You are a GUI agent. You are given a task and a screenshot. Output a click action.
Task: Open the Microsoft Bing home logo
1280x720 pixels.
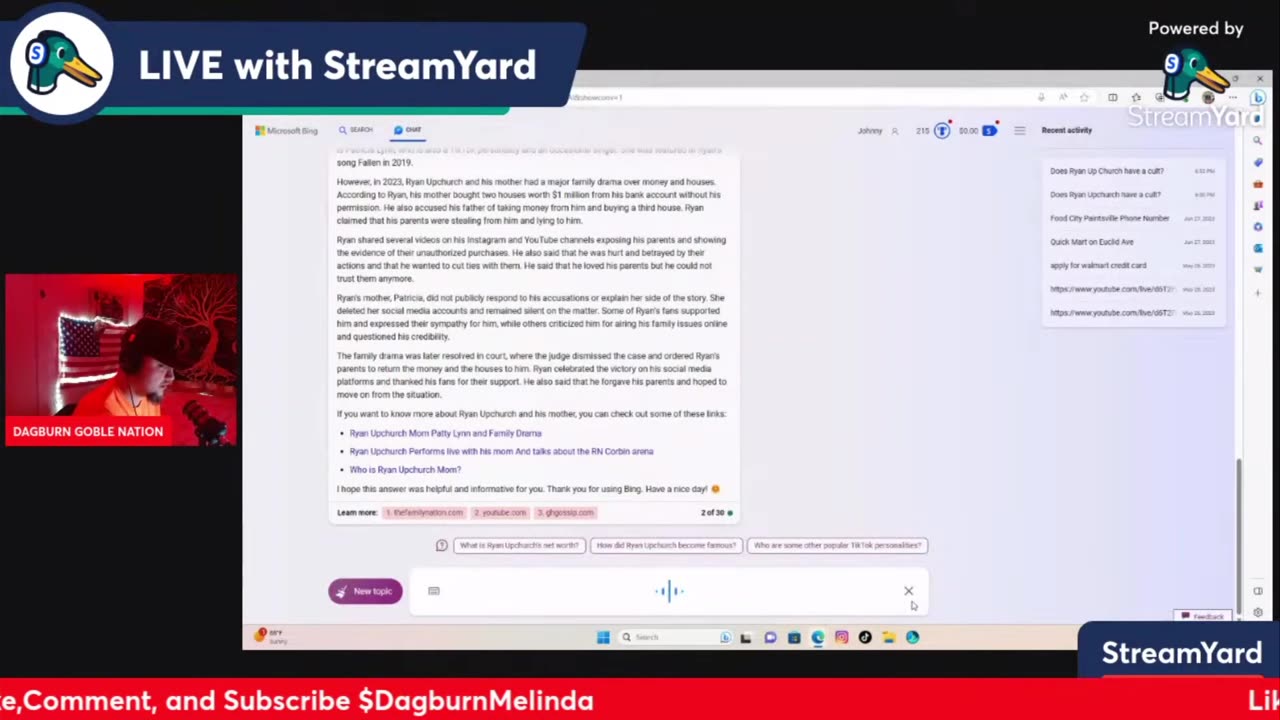(x=286, y=130)
